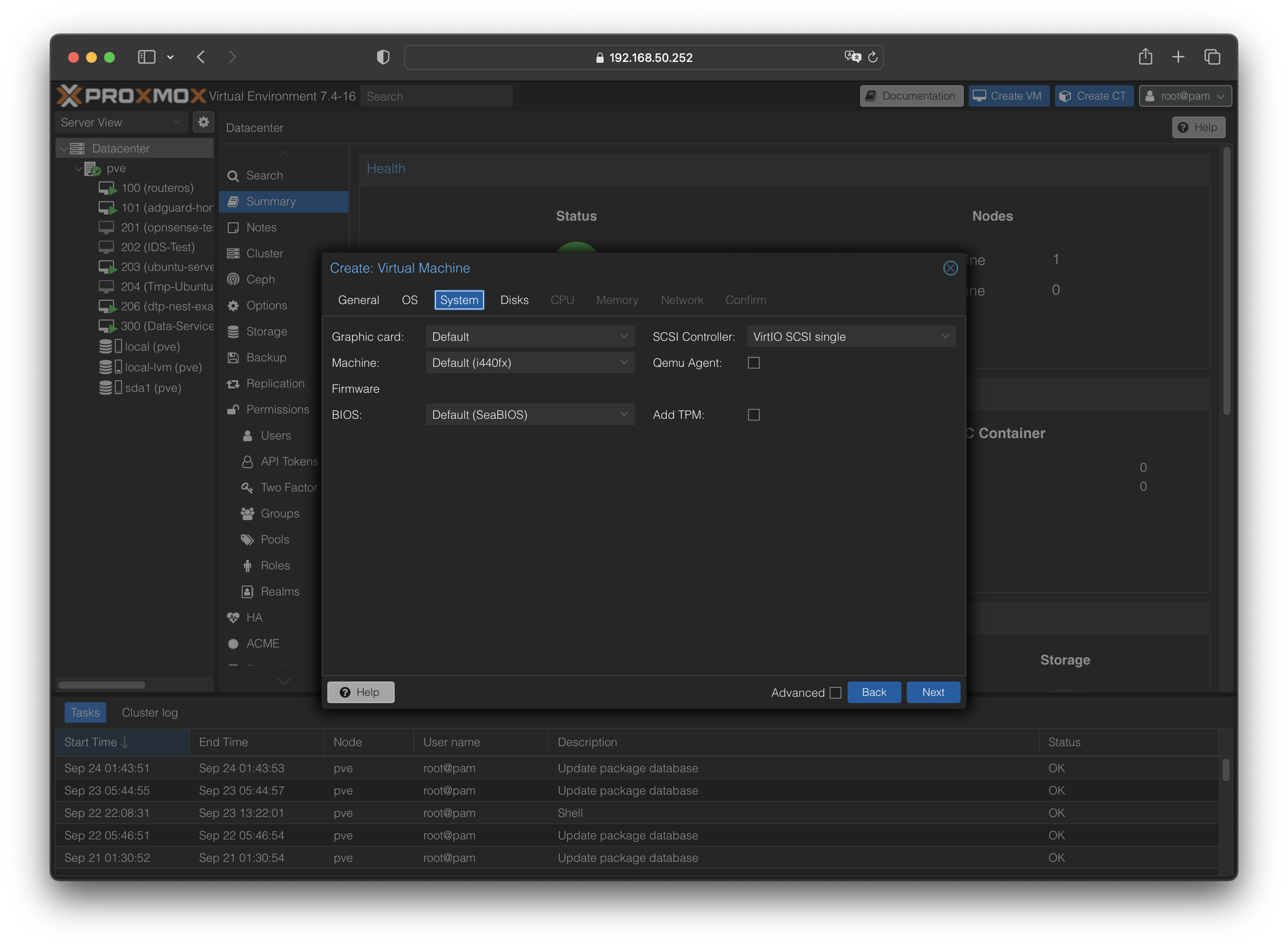Viewport: 1288px width, 947px height.
Task: Open the SCSI Controller dropdown
Action: pyautogui.click(x=851, y=336)
